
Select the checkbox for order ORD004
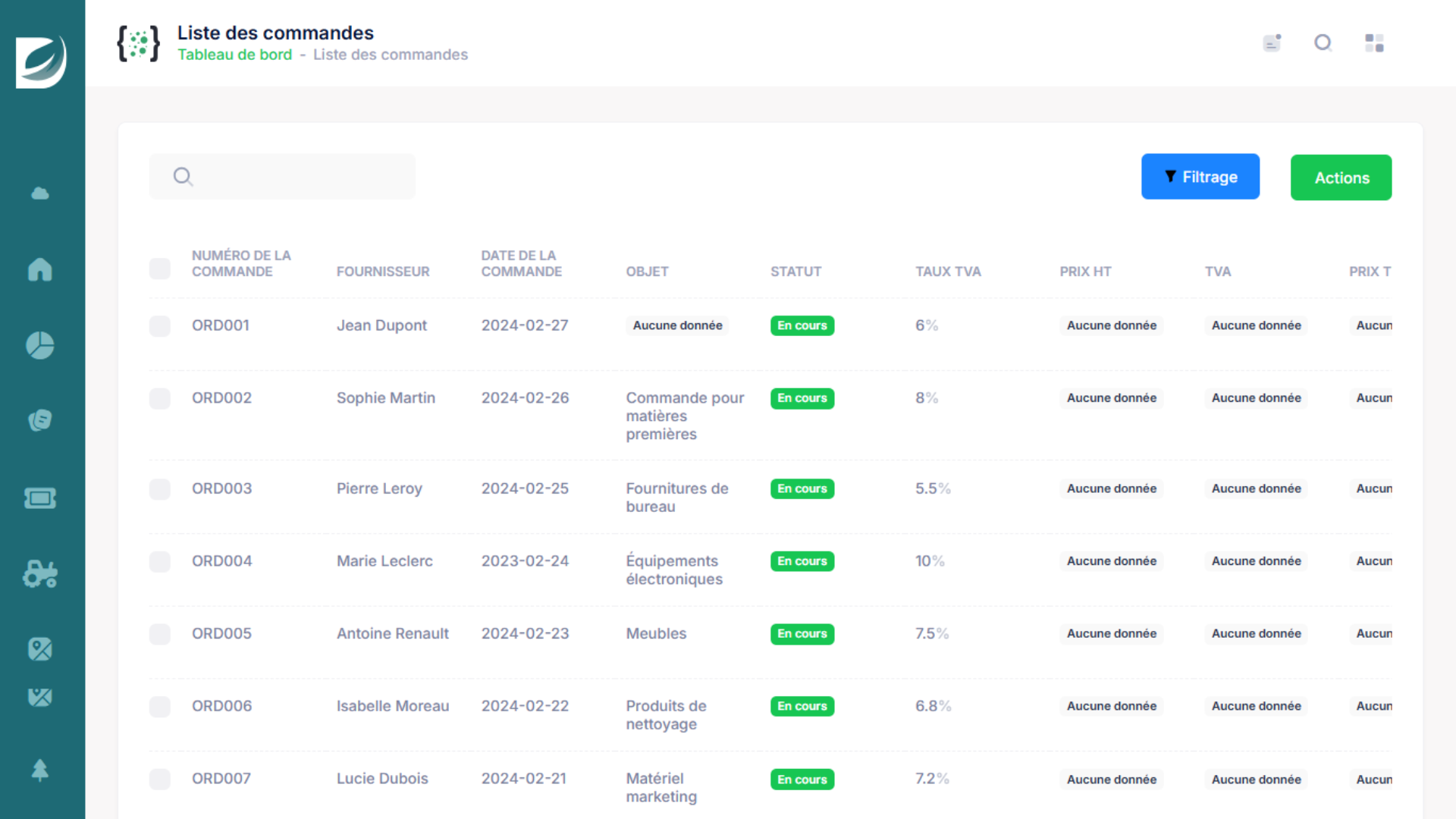coord(160,562)
